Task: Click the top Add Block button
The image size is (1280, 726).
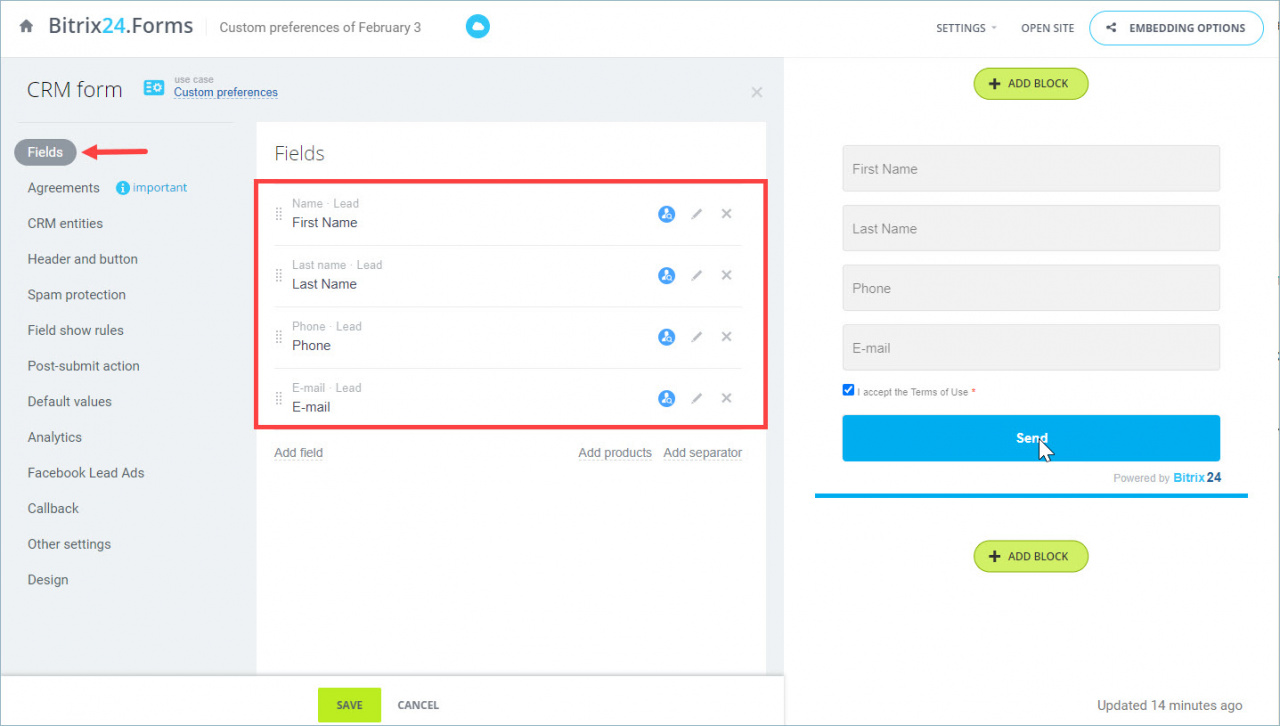Action: [x=1031, y=84]
